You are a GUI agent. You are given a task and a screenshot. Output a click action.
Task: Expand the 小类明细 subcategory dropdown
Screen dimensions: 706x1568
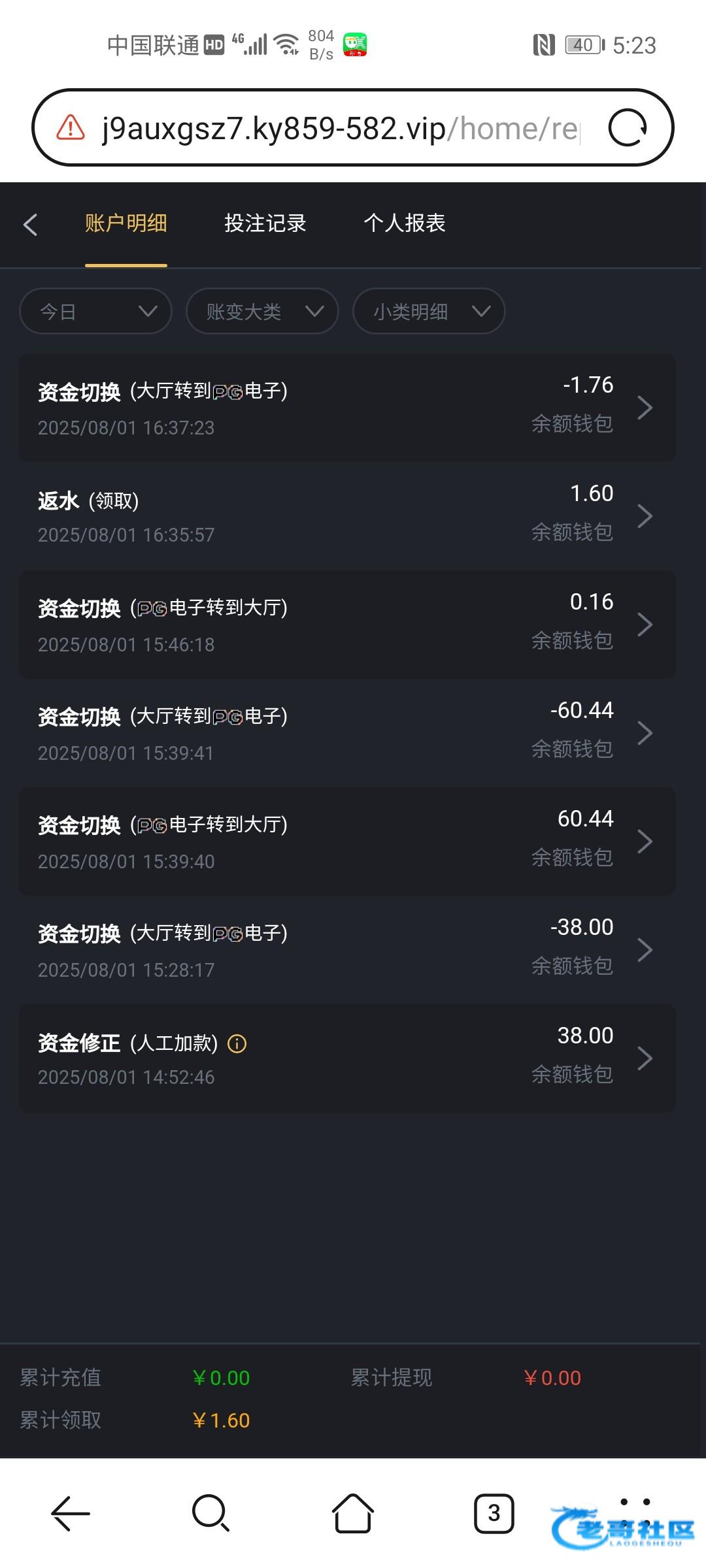coord(429,311)
